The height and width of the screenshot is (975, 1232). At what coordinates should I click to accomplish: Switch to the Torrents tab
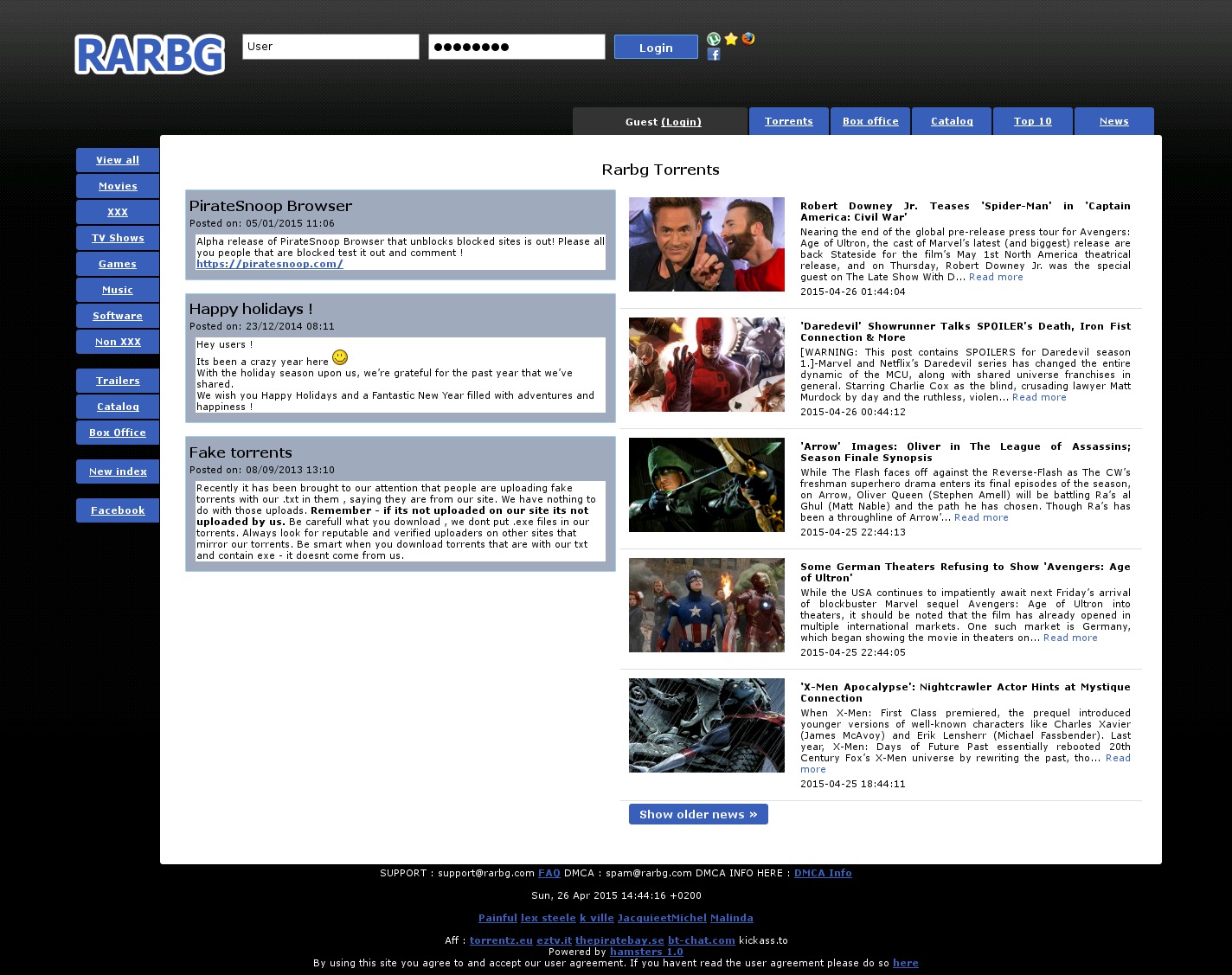(x=788, y=121)
